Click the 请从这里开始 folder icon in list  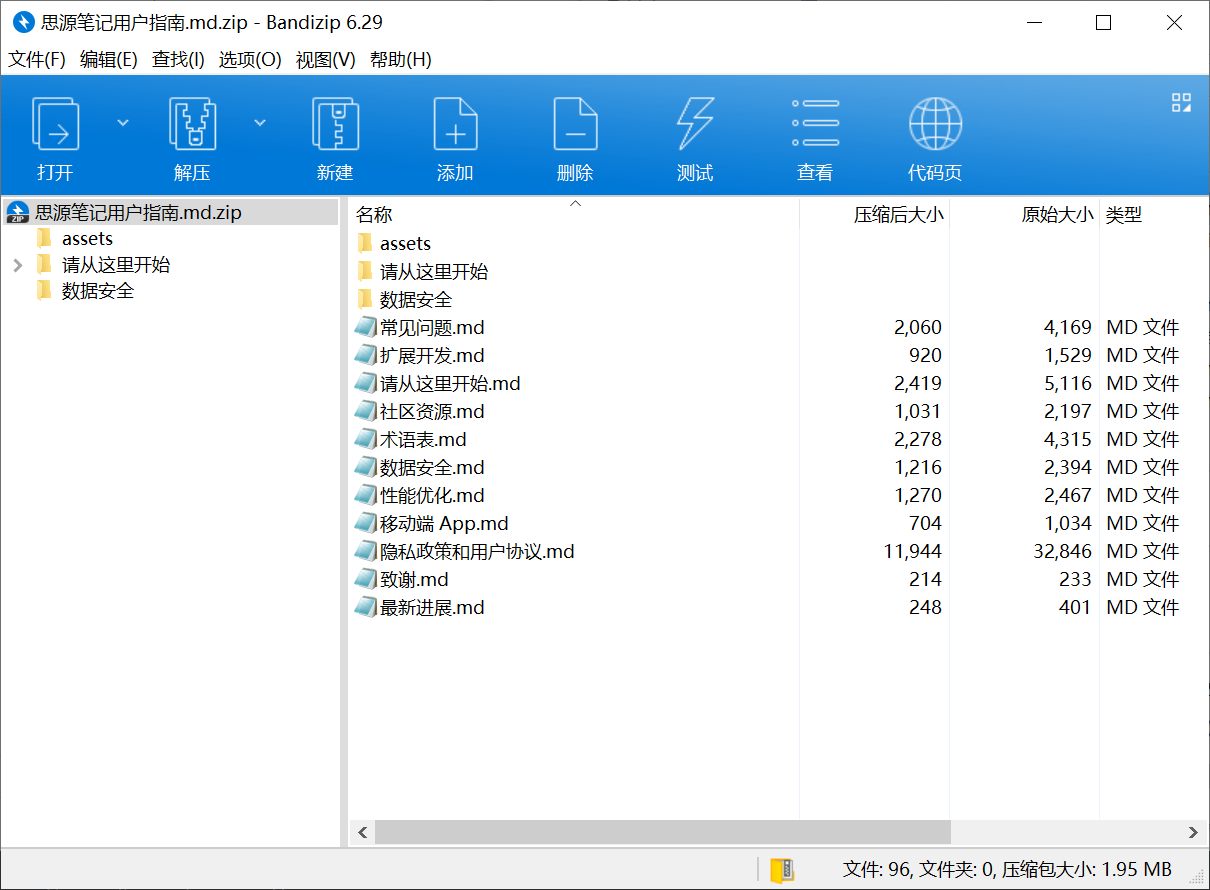pos(365,271)
